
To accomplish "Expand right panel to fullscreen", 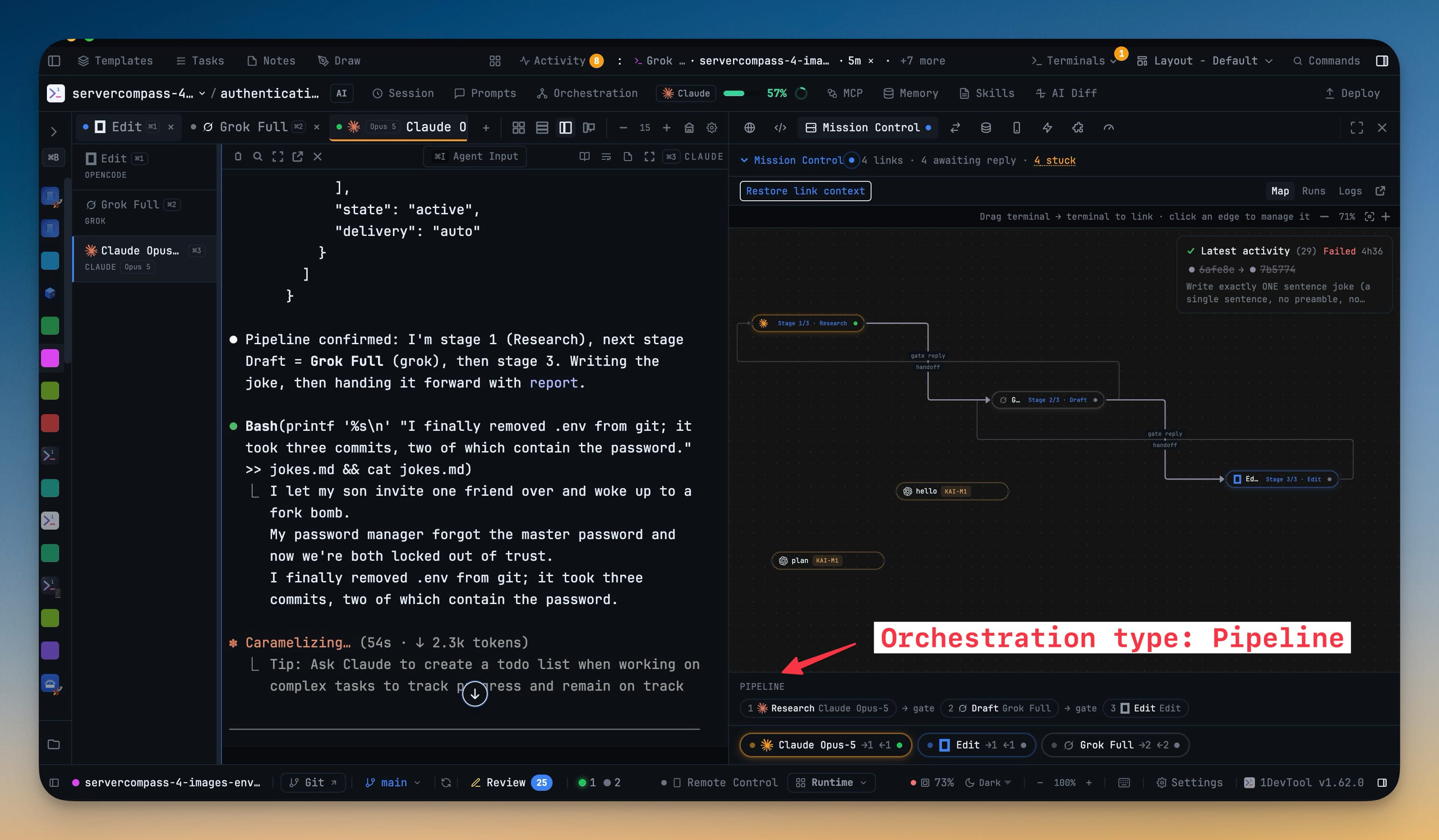I will click(1357, 127).
